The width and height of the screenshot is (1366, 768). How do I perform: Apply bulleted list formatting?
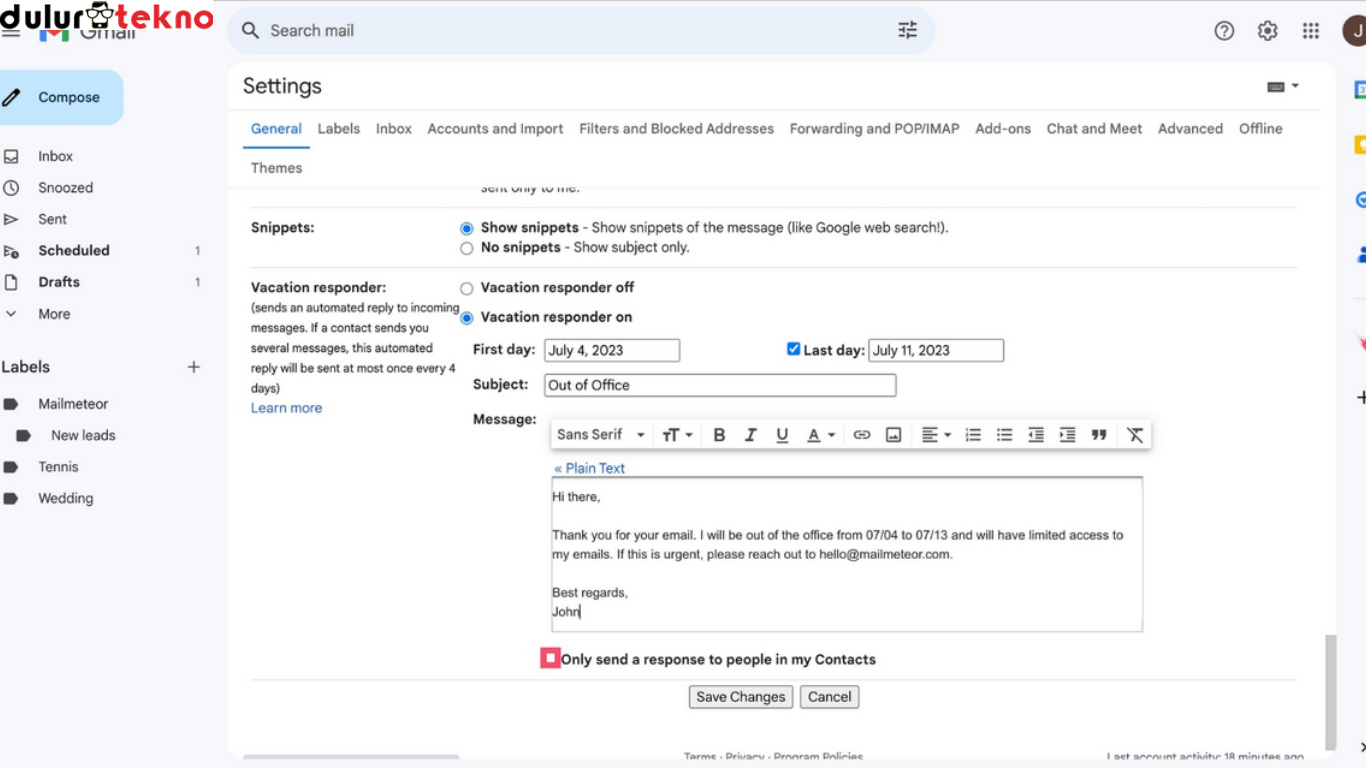coord(1005,435)
